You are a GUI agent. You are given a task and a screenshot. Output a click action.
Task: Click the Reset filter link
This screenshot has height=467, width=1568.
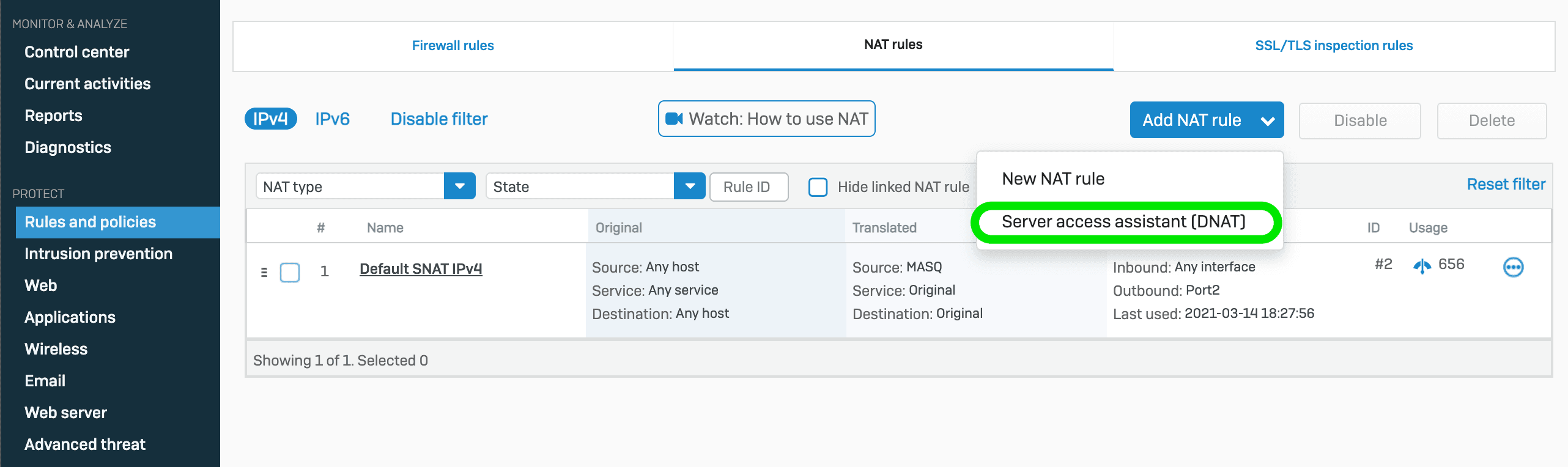click(1506, 184)
